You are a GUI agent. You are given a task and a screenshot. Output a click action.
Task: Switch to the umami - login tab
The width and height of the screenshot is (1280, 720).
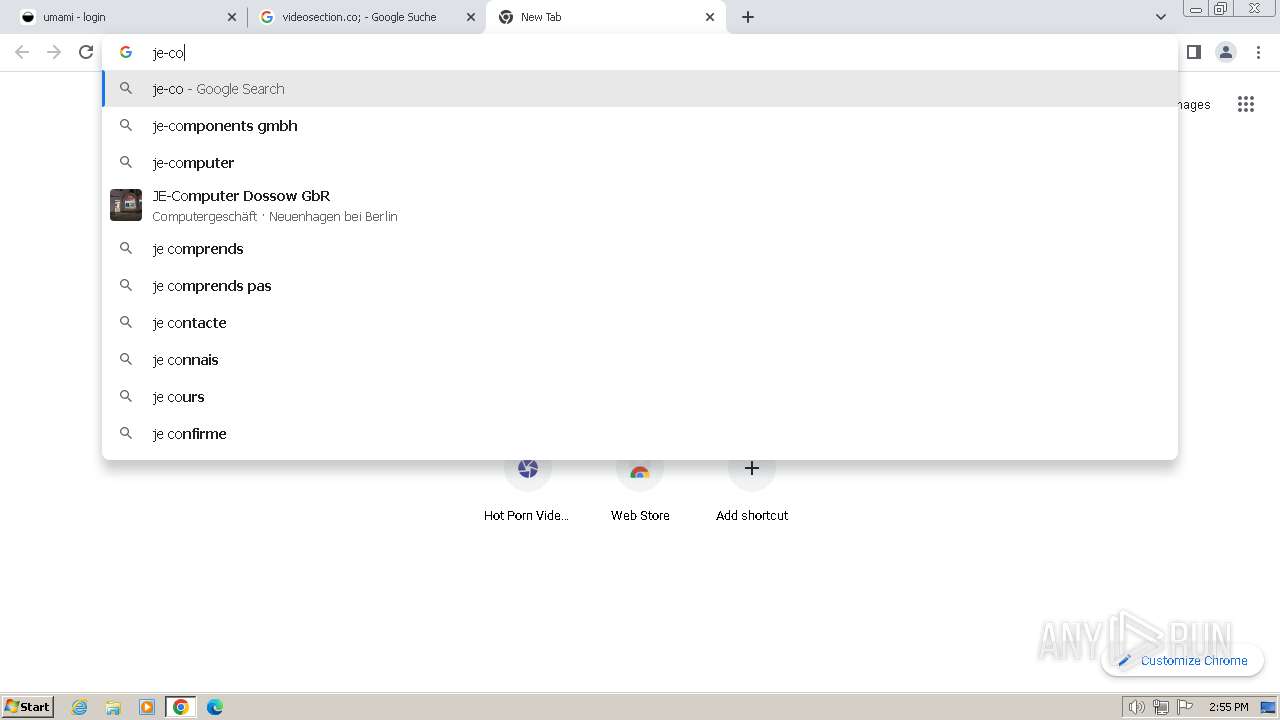pos(128,17)
